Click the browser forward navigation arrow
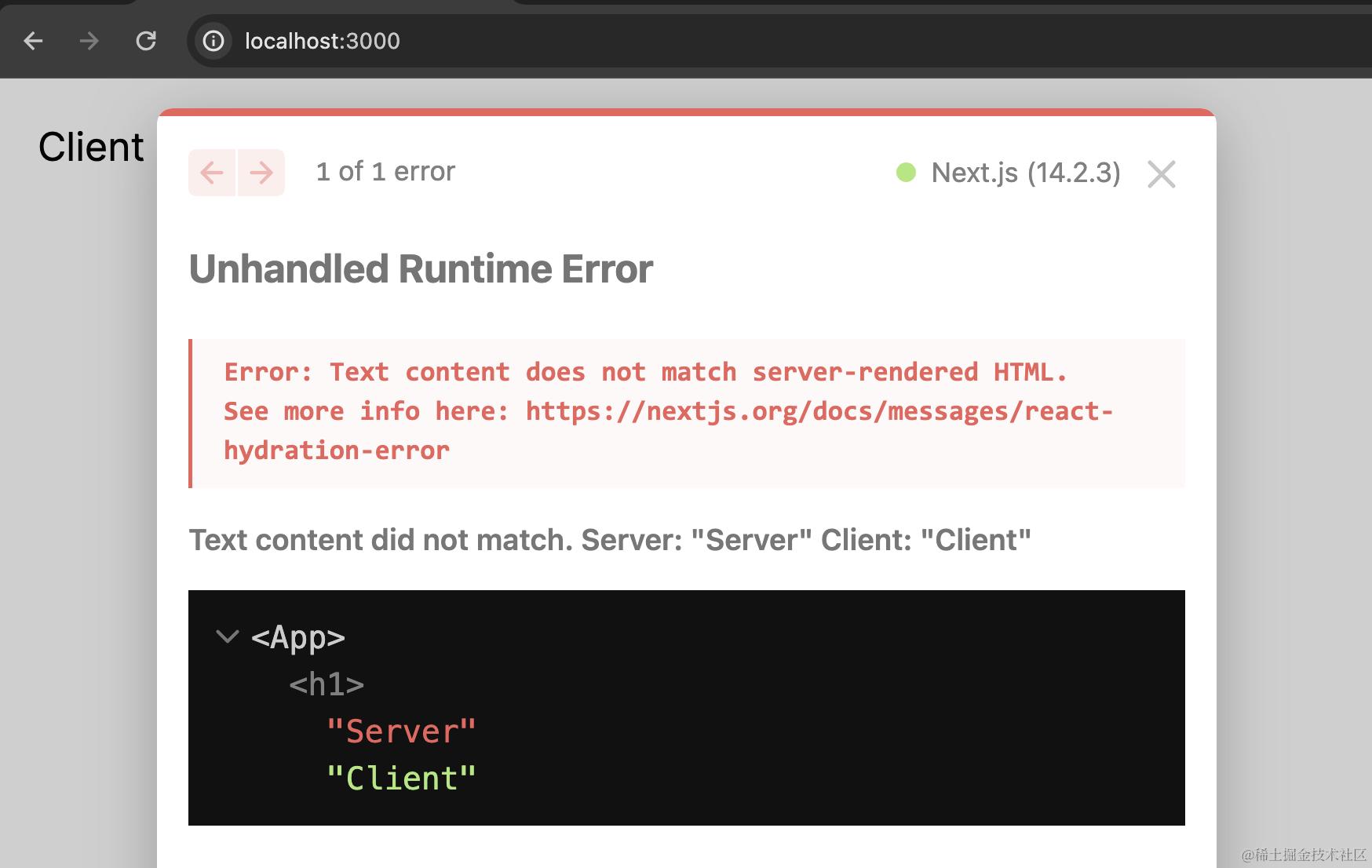The width and height of the screenshot is (1372, 868). 89,41
